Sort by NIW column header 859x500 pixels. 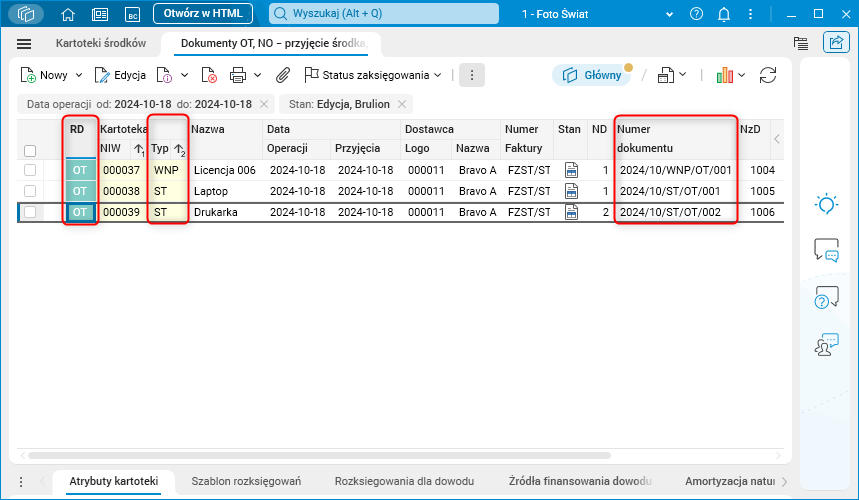111,148
